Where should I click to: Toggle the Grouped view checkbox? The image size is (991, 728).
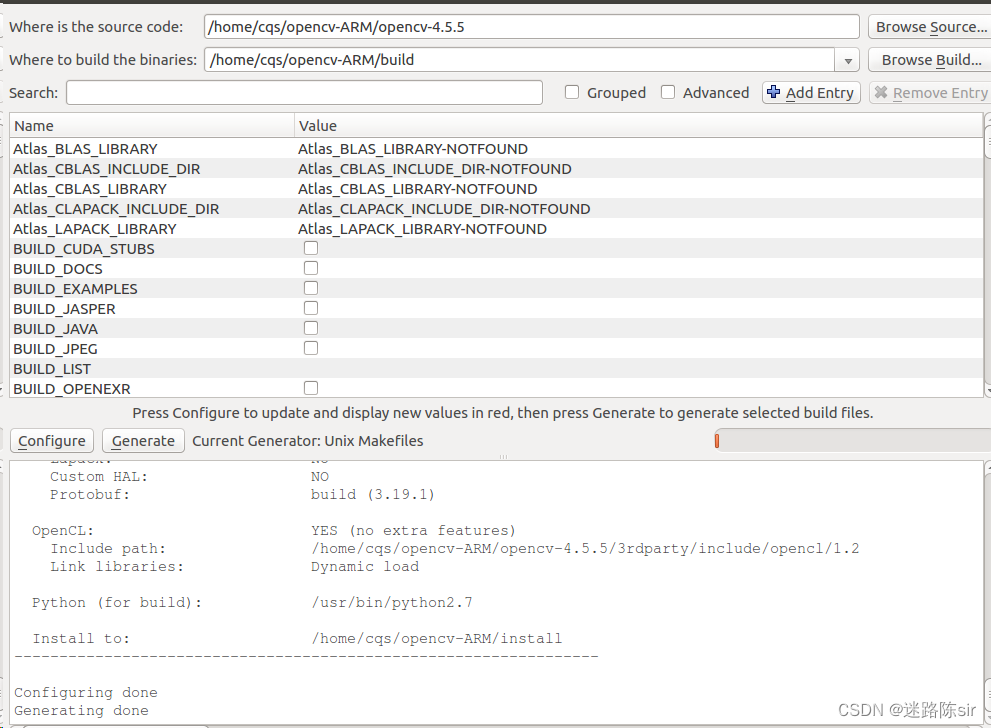pyautogui.click(x=571, y=92)
